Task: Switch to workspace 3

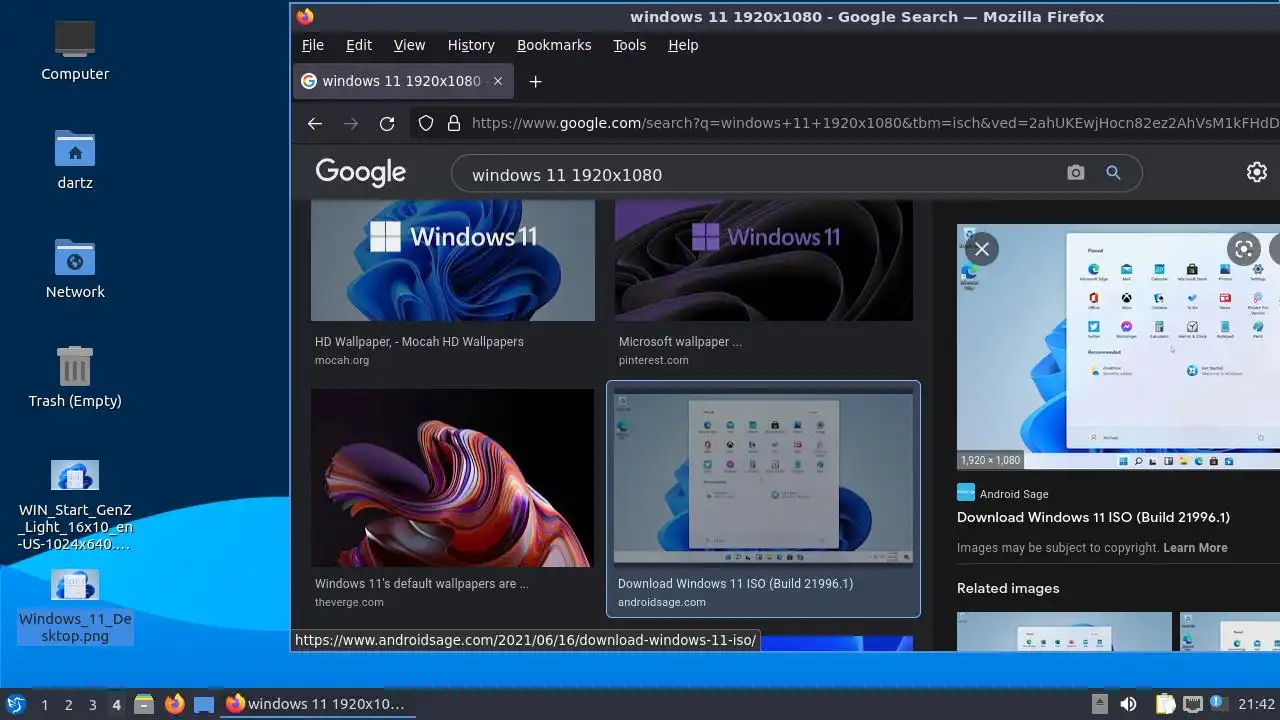Action: click(92, 705)
